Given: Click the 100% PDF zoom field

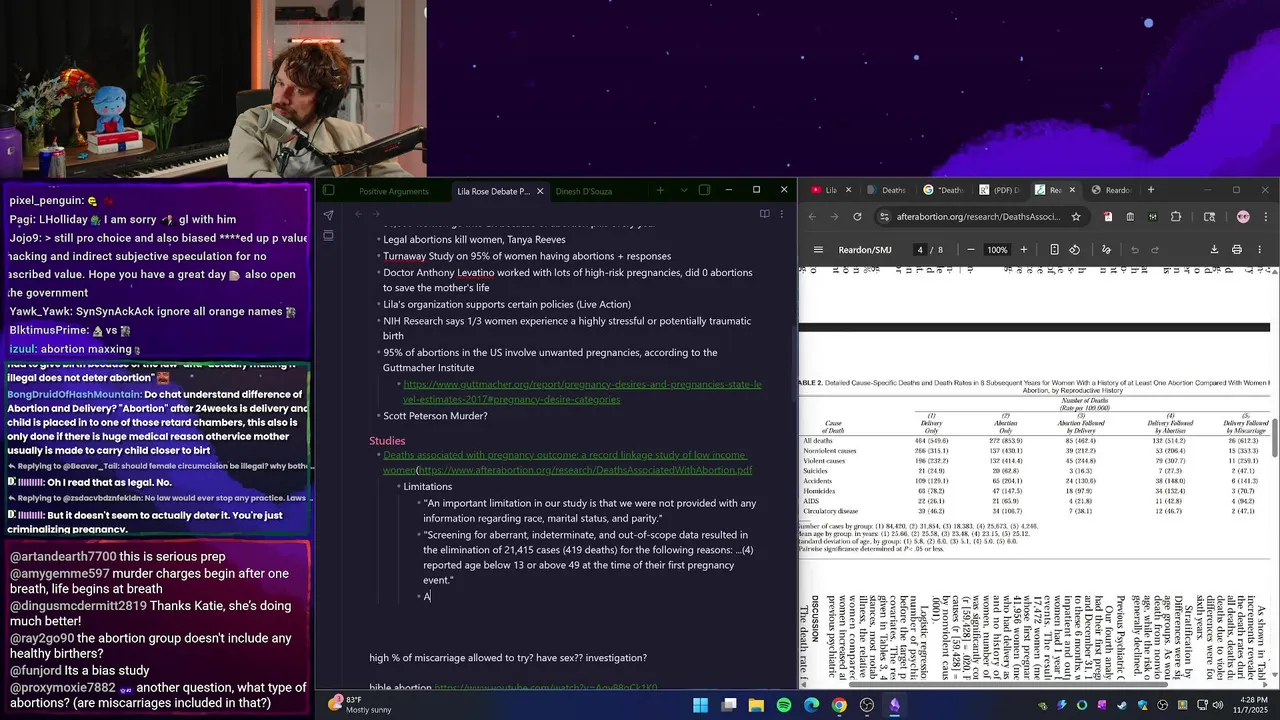Looking at the screenshot, I should 997,250.
